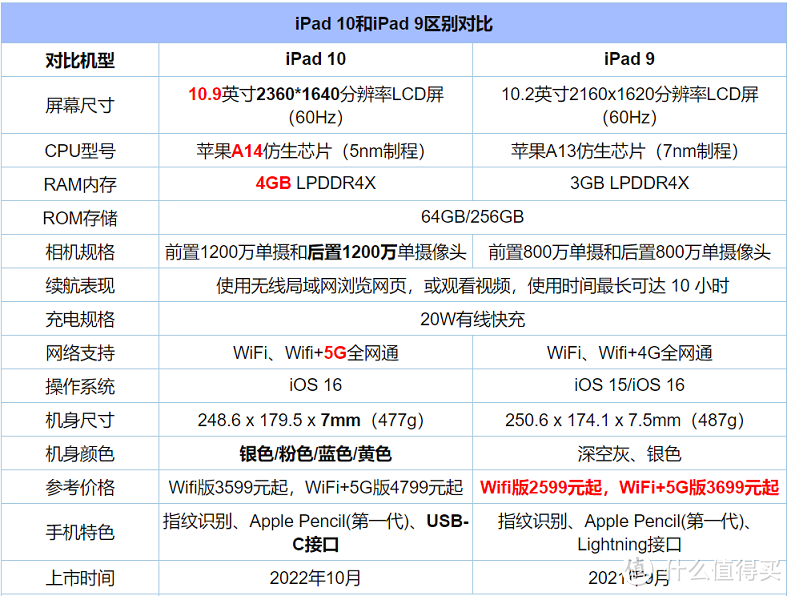This screenshot has width=791, height=596.
Task: Select the '机身颜色' row label
Action: point(80,454)
